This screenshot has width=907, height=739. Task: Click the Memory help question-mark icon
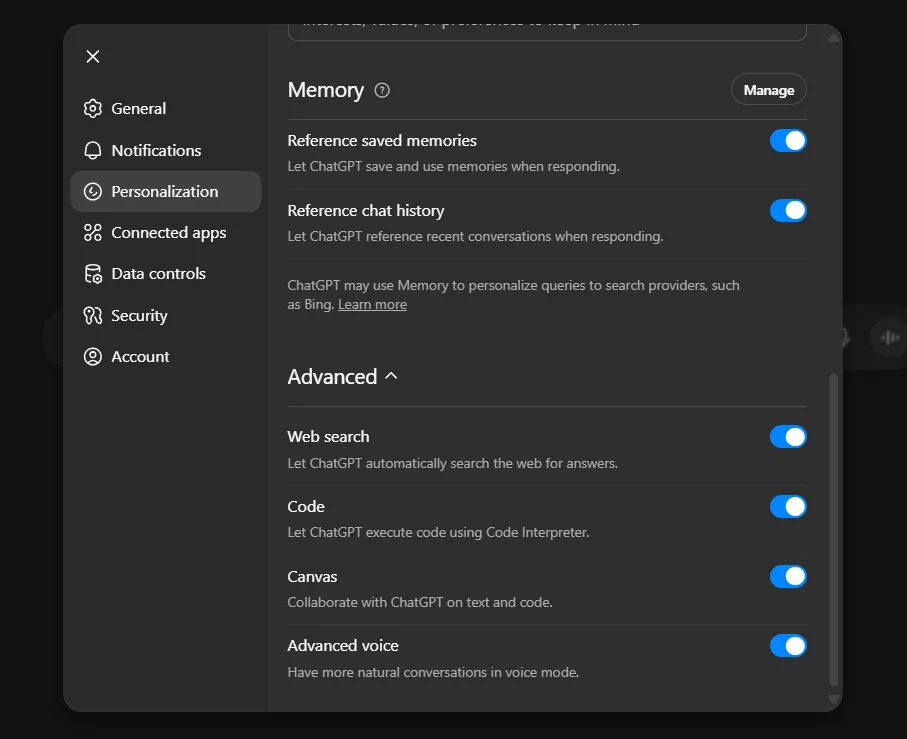point(381,90)
